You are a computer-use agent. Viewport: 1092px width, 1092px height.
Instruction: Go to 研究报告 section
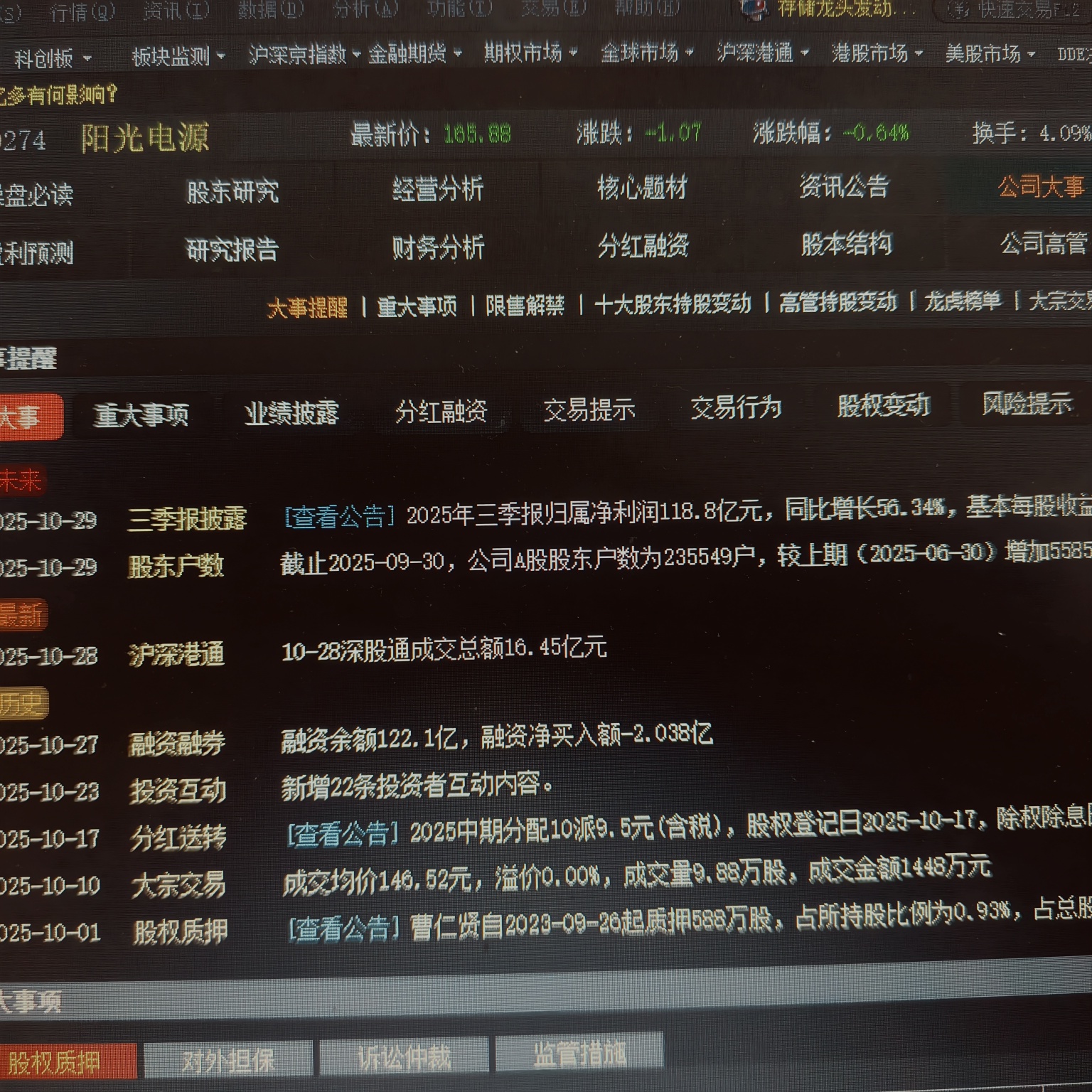pos(232,250)
